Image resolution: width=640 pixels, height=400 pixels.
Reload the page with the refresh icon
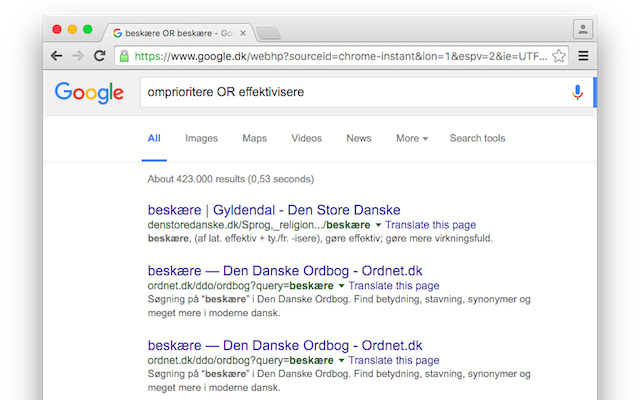100,56
